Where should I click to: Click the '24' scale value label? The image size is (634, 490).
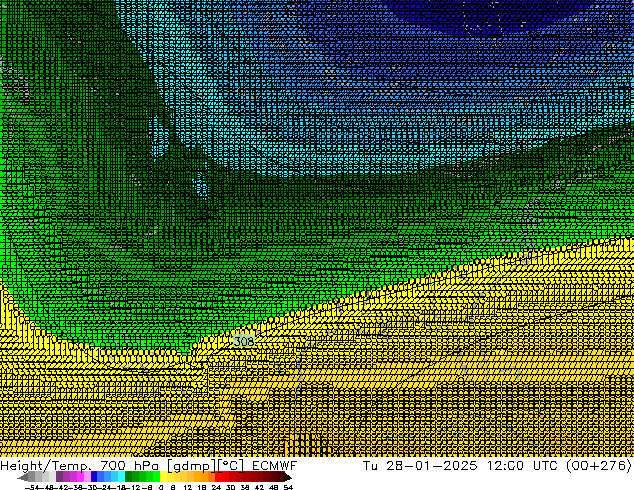click(216, 487)
